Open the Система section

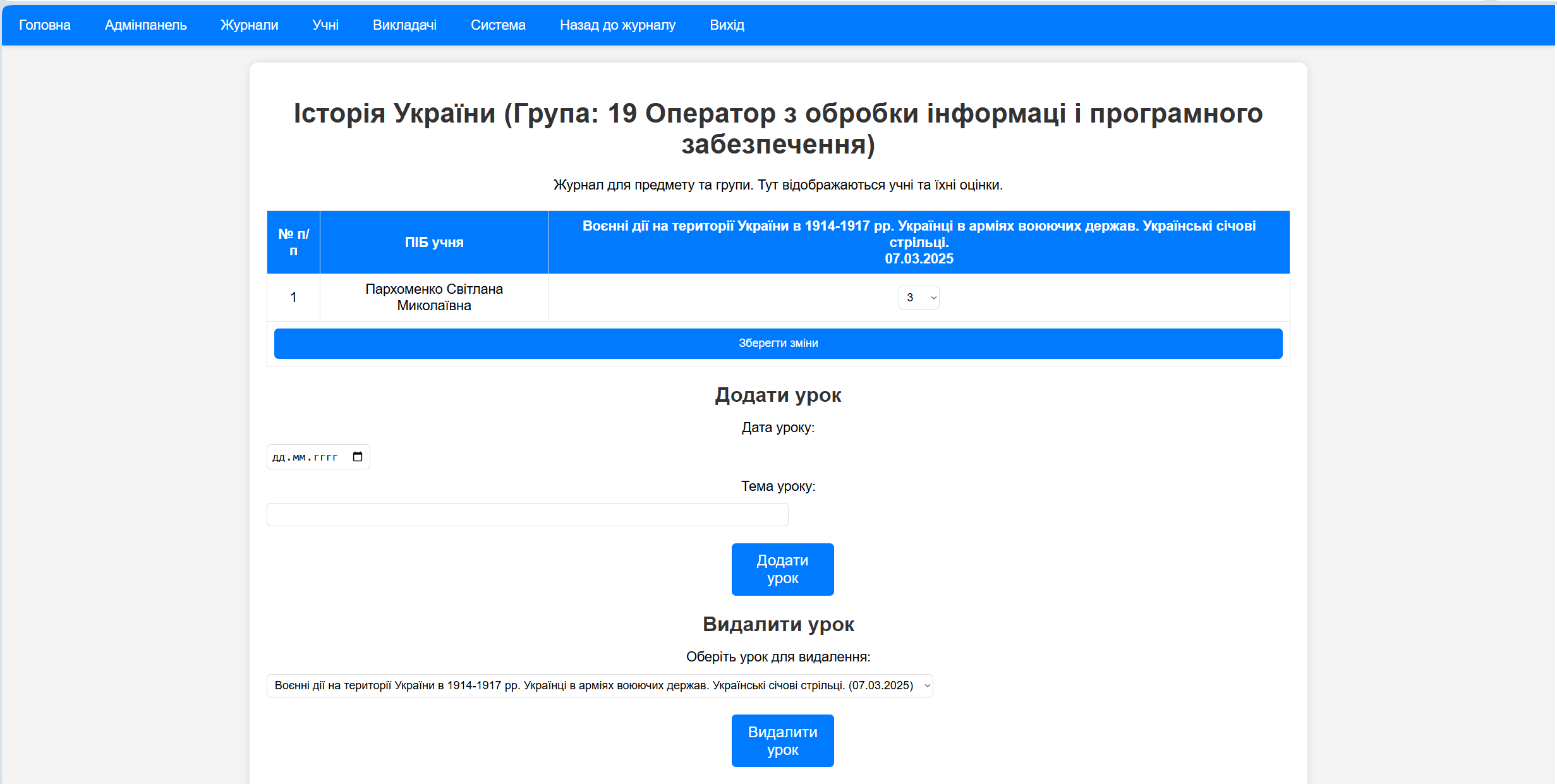(498, 25)
